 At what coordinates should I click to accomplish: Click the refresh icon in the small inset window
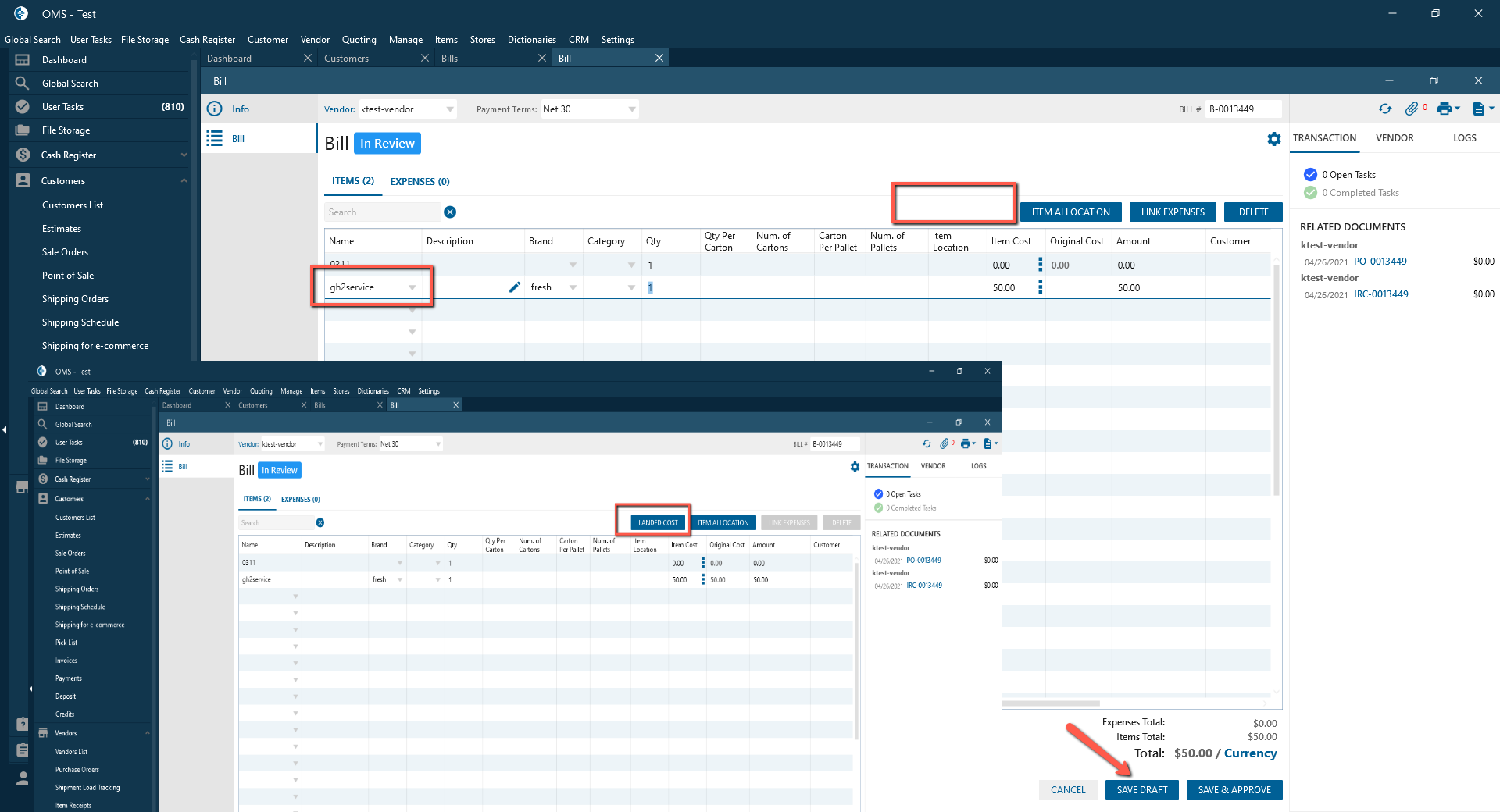(927, 443)
